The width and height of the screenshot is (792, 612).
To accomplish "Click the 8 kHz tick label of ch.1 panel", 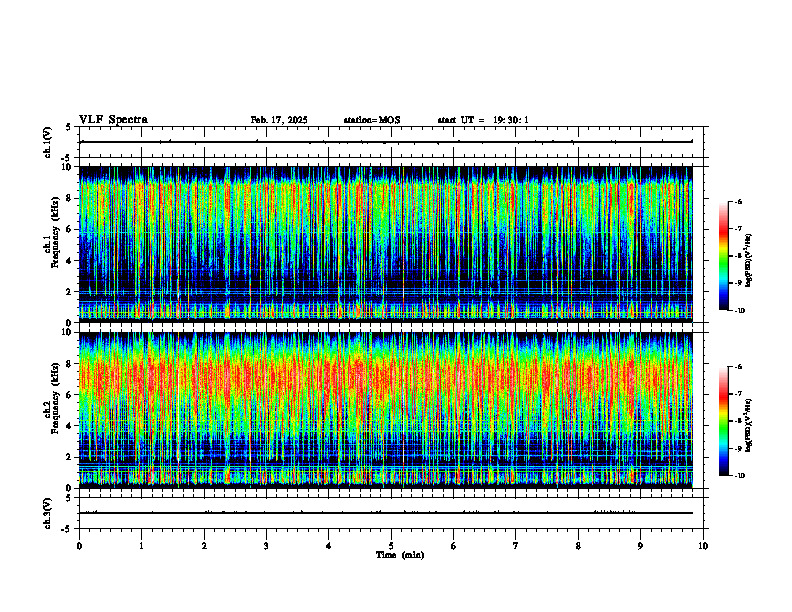I will (x=70, y=198).
